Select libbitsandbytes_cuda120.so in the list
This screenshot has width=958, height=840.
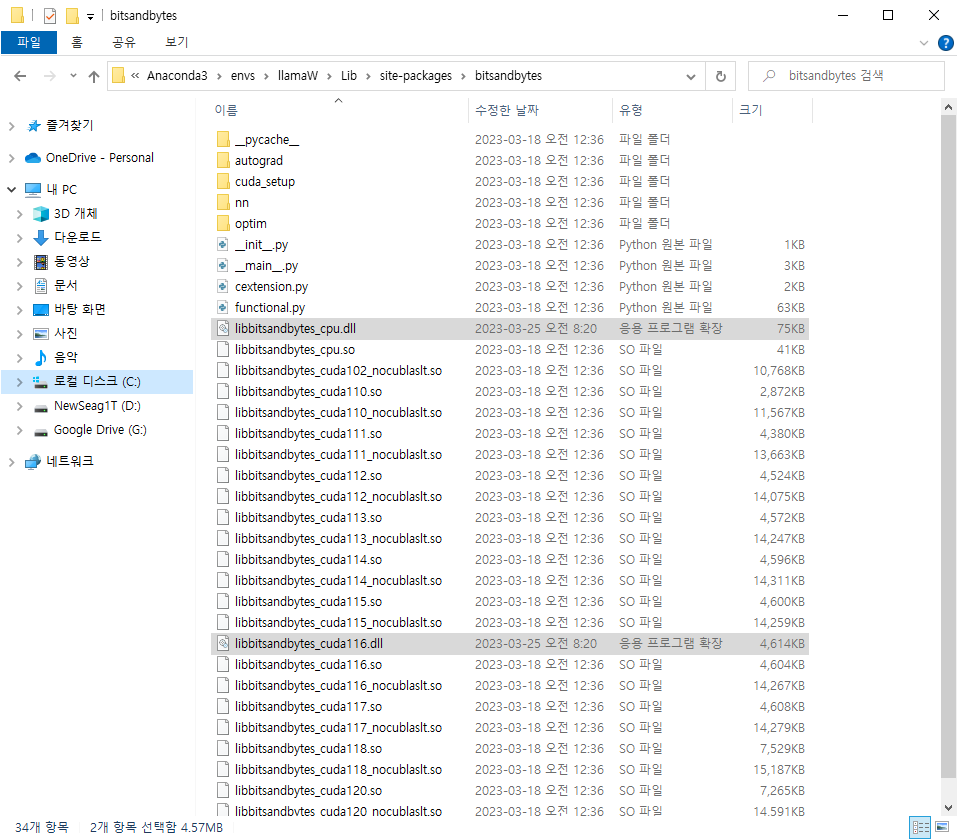(510, 791)
